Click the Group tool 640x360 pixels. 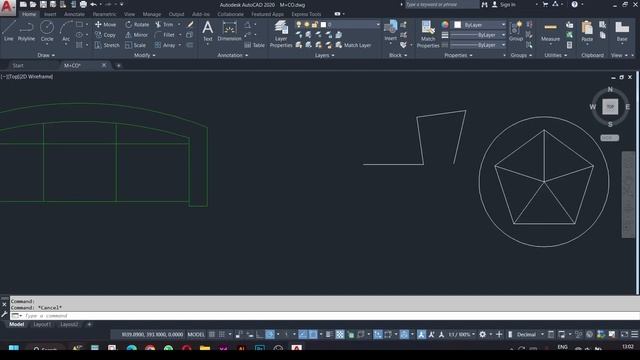(x=516, y=31)
